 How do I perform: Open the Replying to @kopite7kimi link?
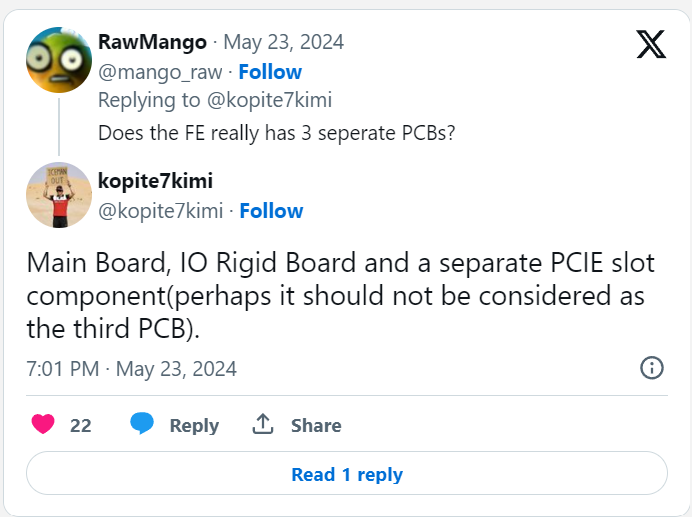click(215, 100)
